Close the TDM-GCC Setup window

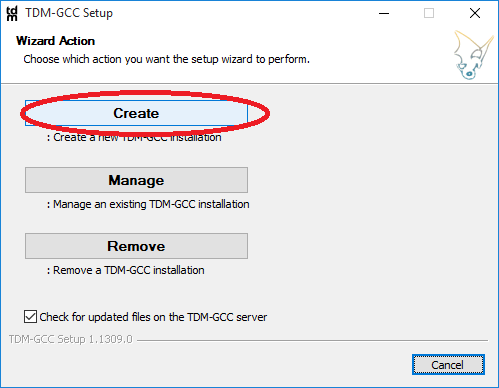(x=475, y=14)
